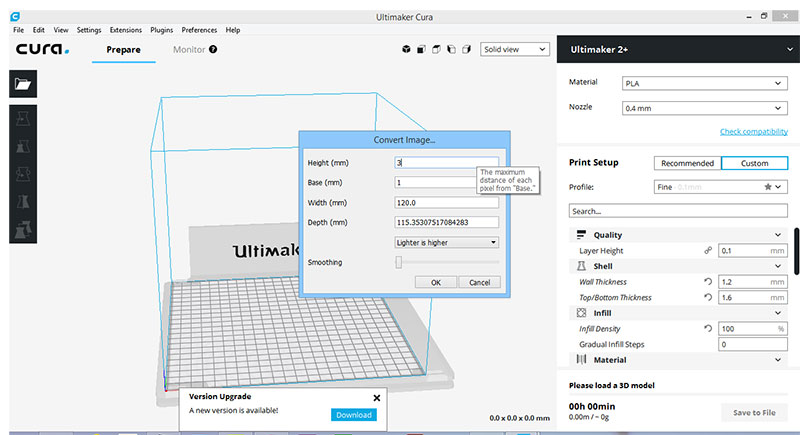
Task: Click the star icon in Profile field
Action: pos(767,187)
